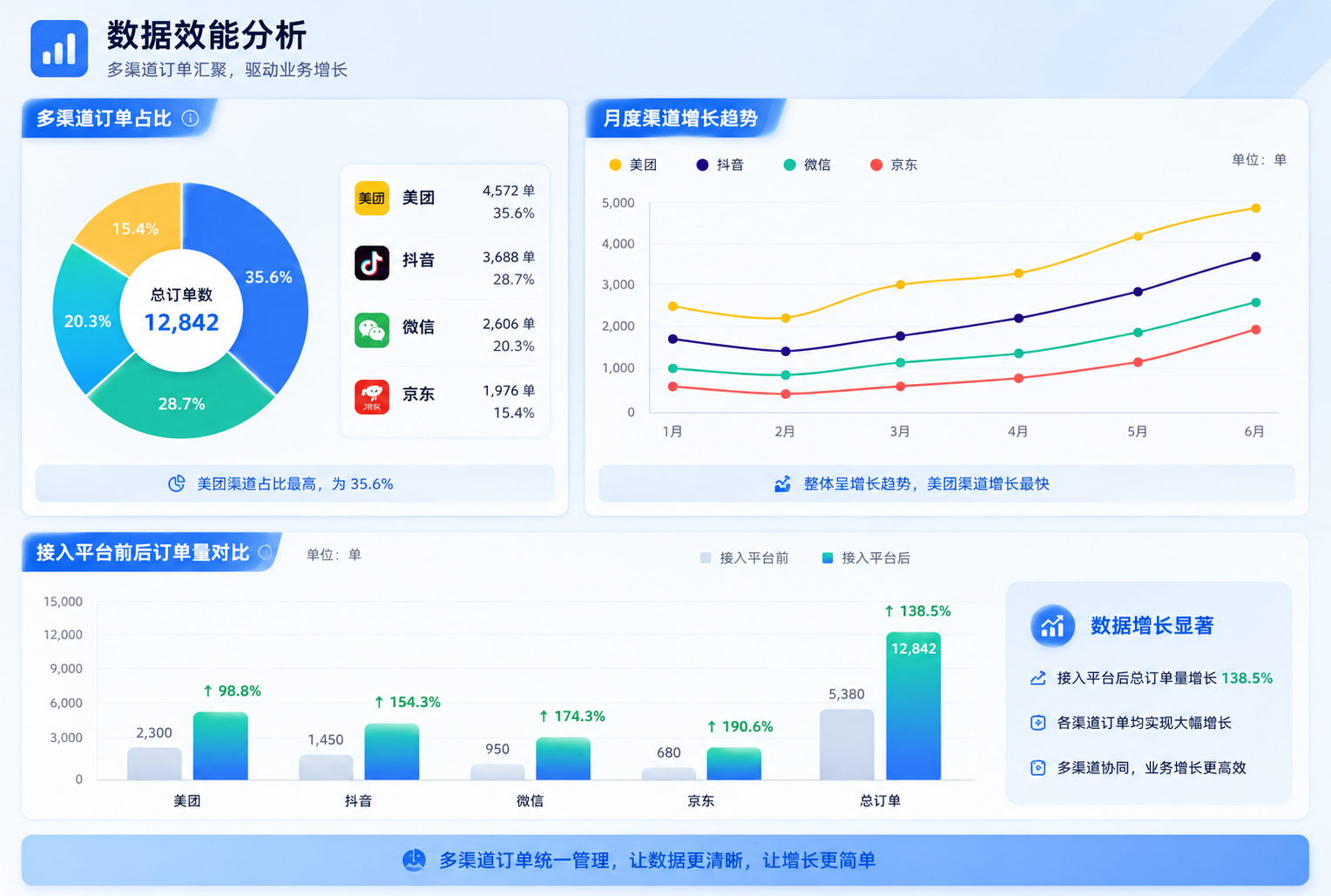Click the 接入平台后总订单量增长 138.5% line
The width and height of the screenshot is (1331, 896).
[x=1152, y=678]
